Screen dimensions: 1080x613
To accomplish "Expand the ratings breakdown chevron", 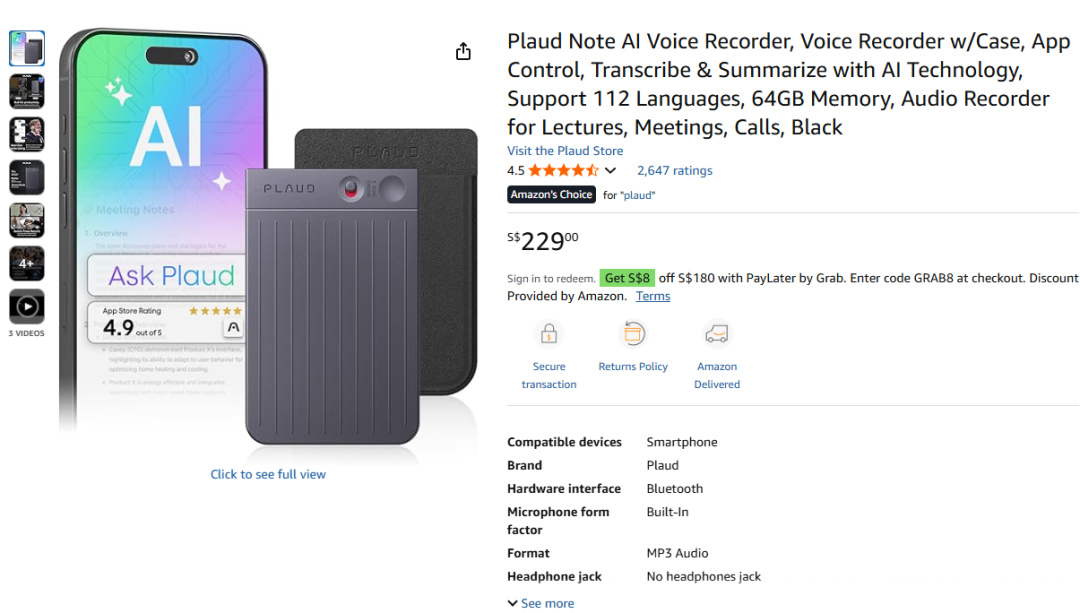I will click(611, 171).
